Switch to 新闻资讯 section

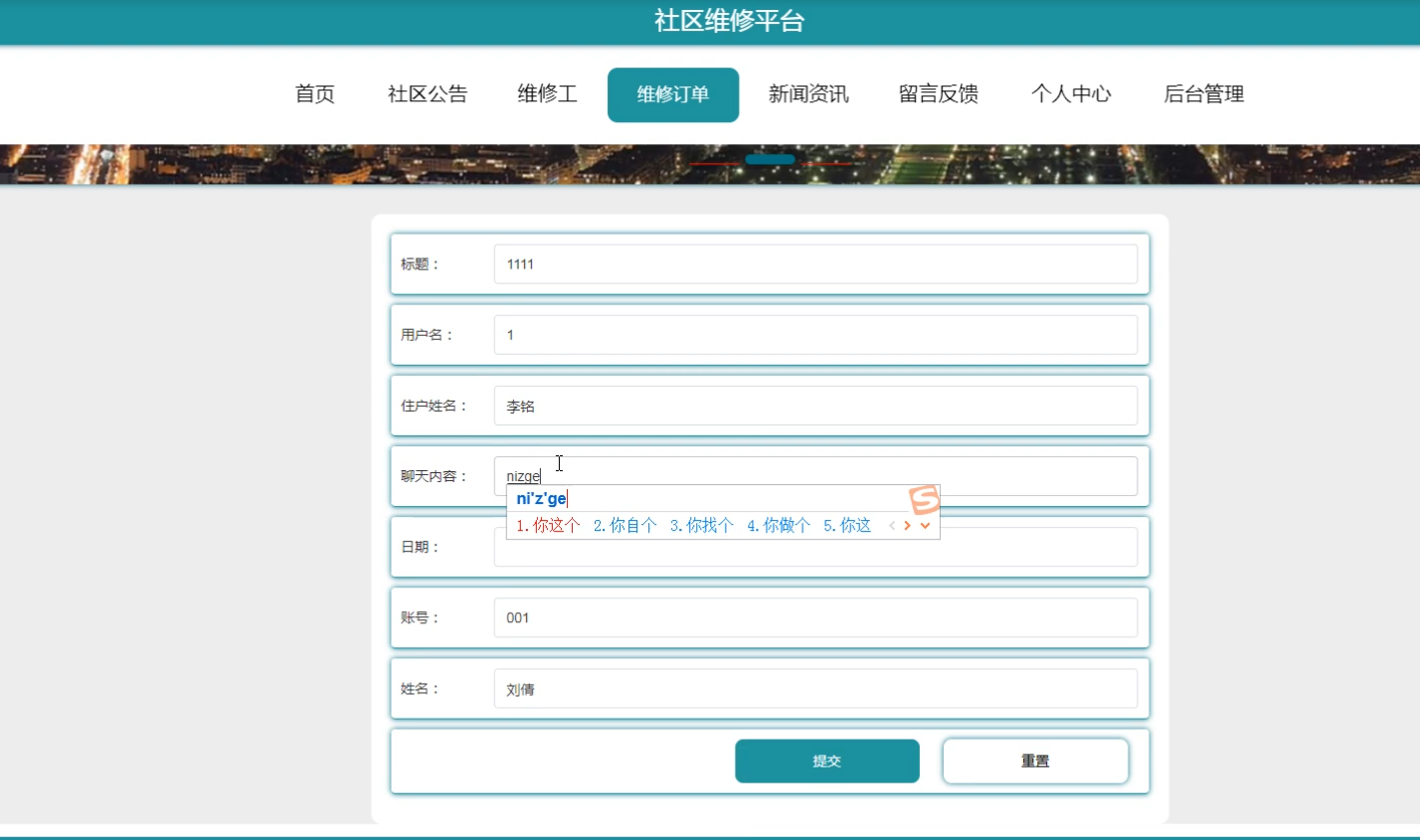pyautogui.click(x=808, y=94)
